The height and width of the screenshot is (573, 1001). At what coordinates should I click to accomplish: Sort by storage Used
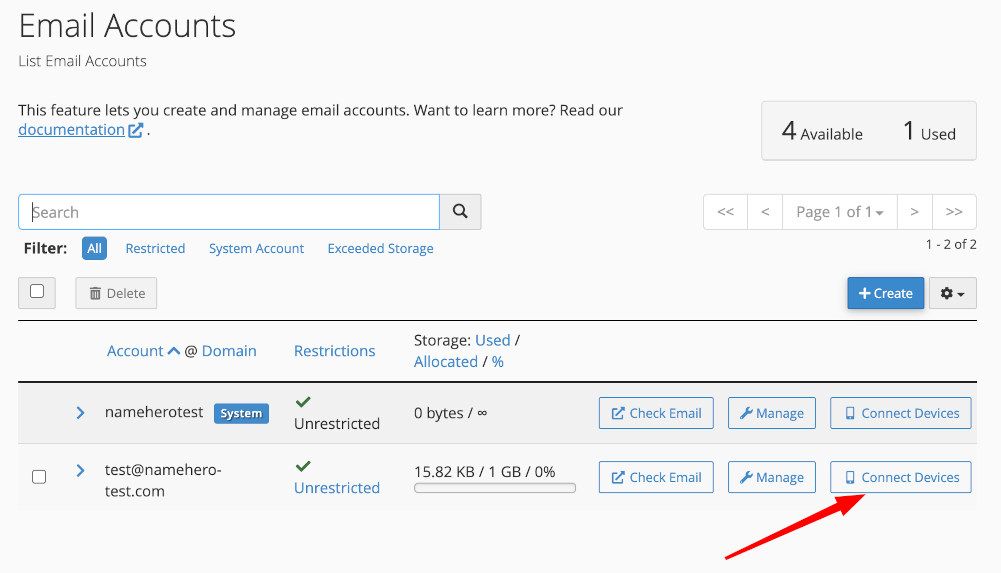tap(493, 340)
